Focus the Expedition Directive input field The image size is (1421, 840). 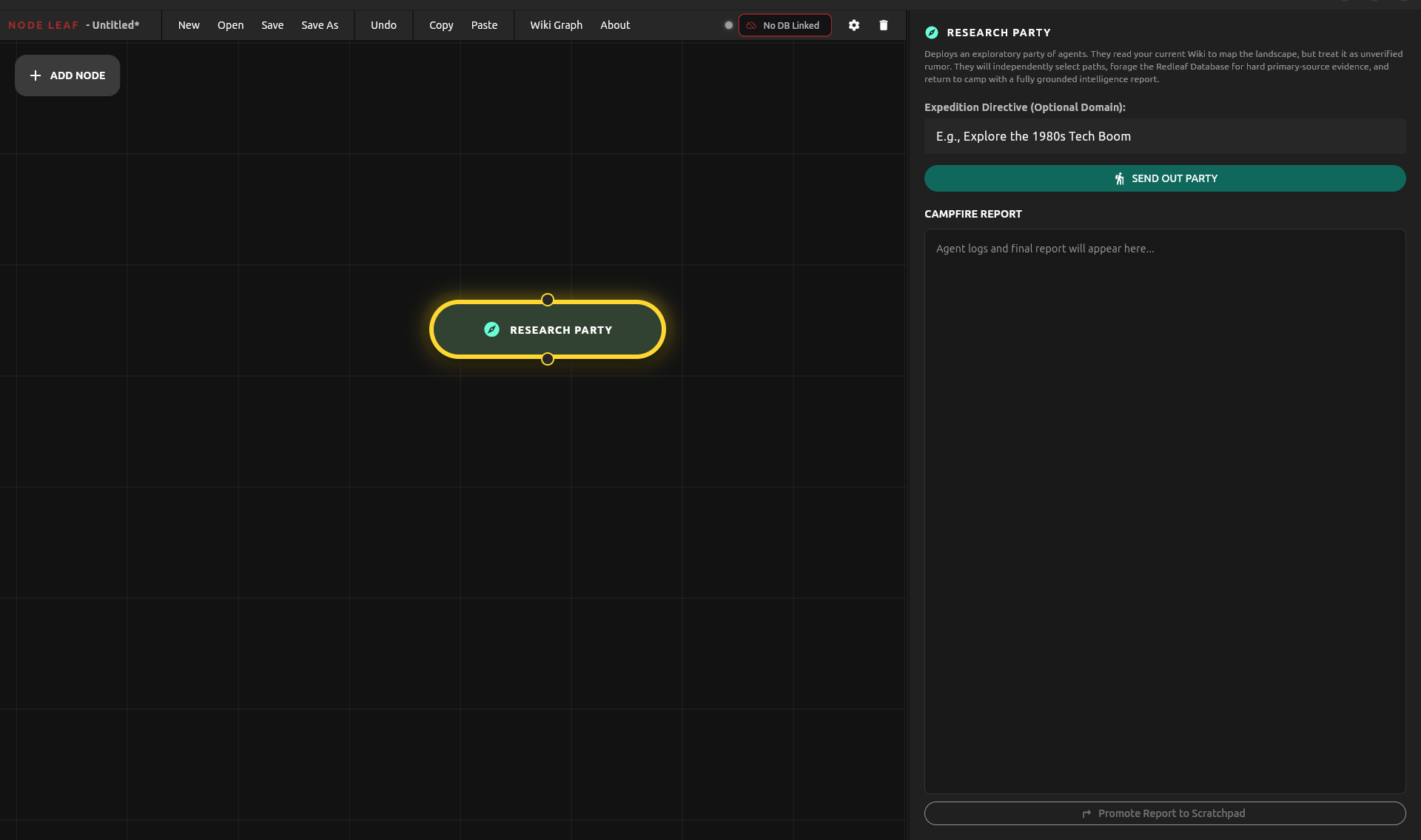pos(1164,136)
